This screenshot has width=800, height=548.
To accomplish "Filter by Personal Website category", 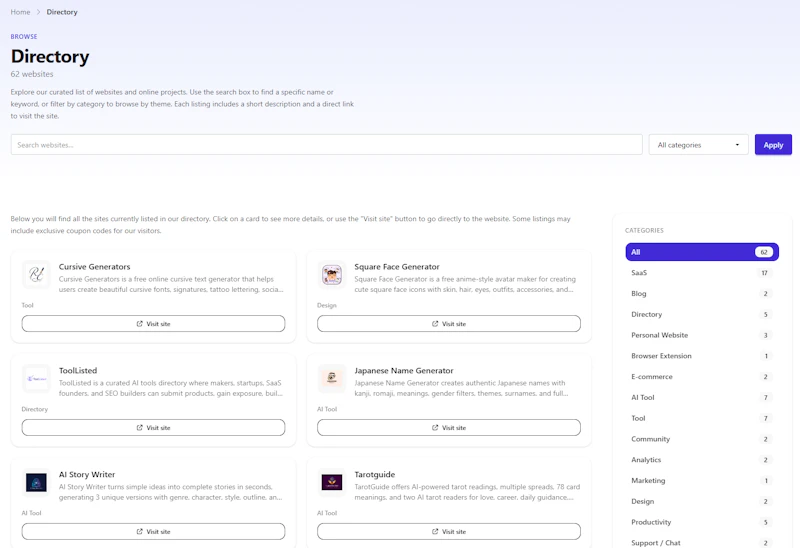I will [x=702, y=335].
